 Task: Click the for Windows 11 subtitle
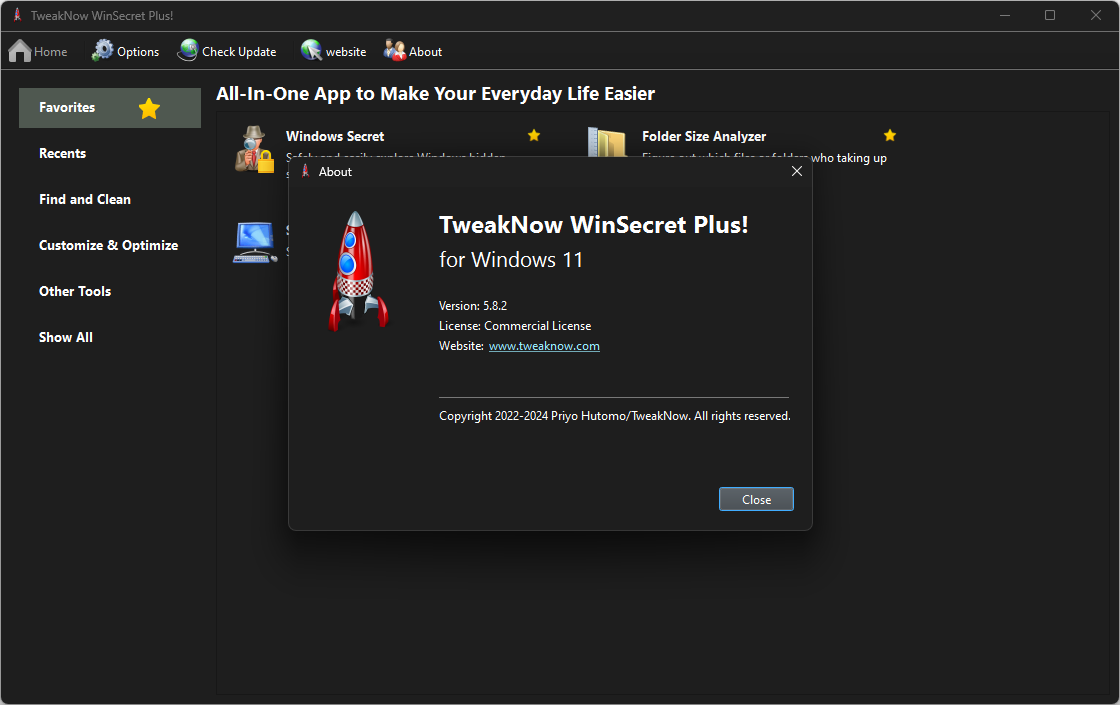click(x=511, y=259)
